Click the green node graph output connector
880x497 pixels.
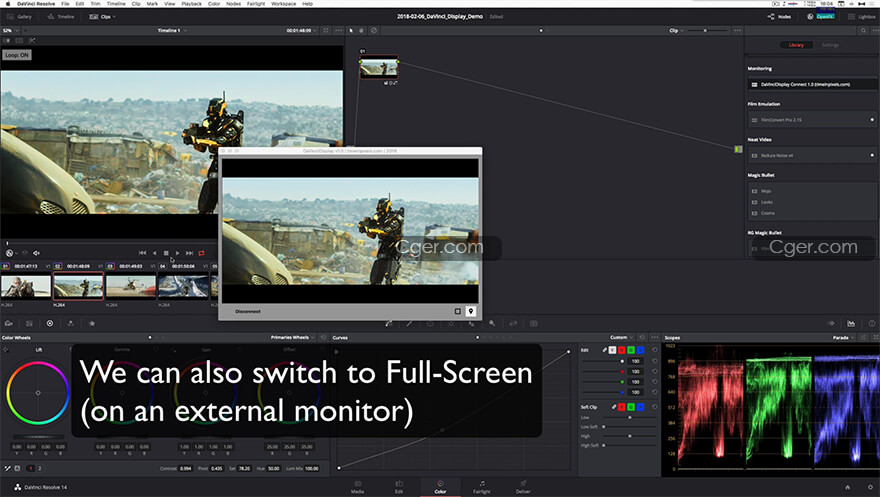pyautogui.click(x=738, y=149)
